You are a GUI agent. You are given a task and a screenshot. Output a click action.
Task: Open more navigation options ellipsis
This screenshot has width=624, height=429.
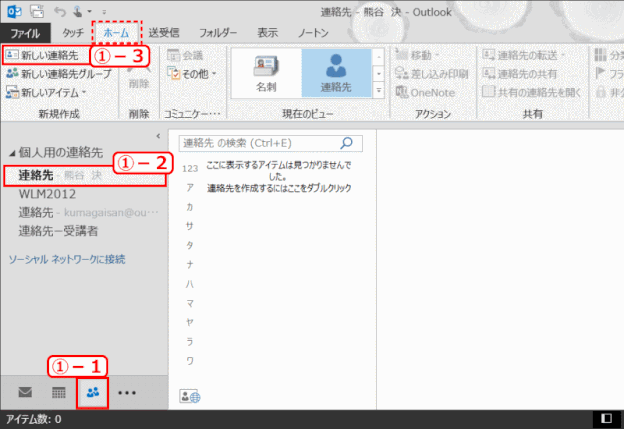click(127, 393)
